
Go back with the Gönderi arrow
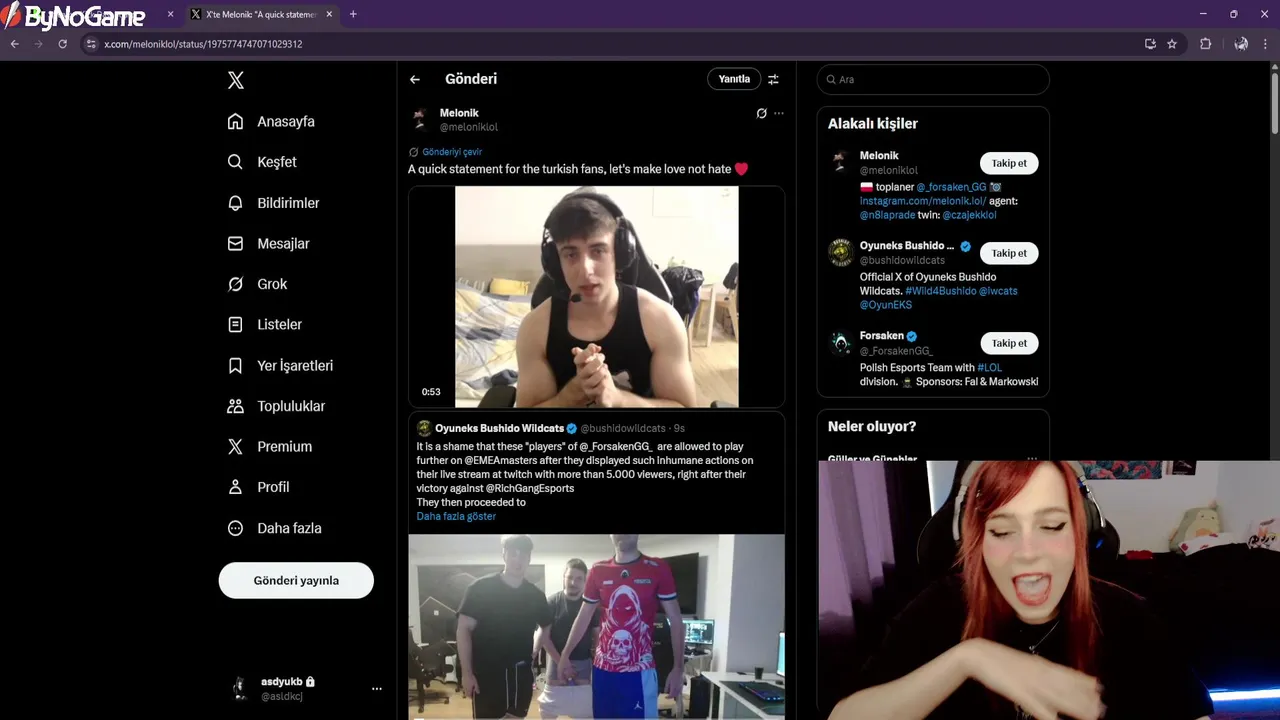415,79
